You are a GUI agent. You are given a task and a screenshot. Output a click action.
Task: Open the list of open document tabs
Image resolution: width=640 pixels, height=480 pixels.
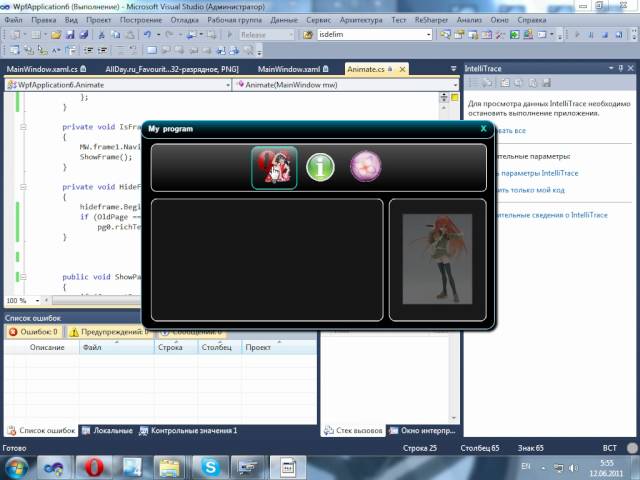tap(453, 69)
